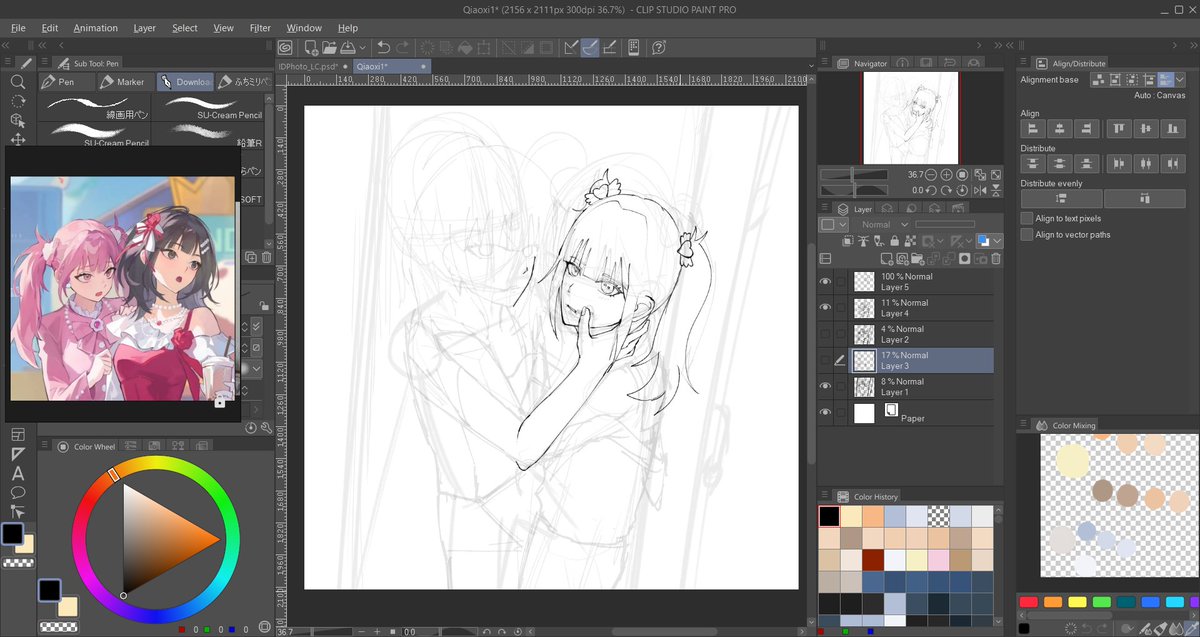
Task: Open the layer blending mode dropdown
Action: click(884, 225)
